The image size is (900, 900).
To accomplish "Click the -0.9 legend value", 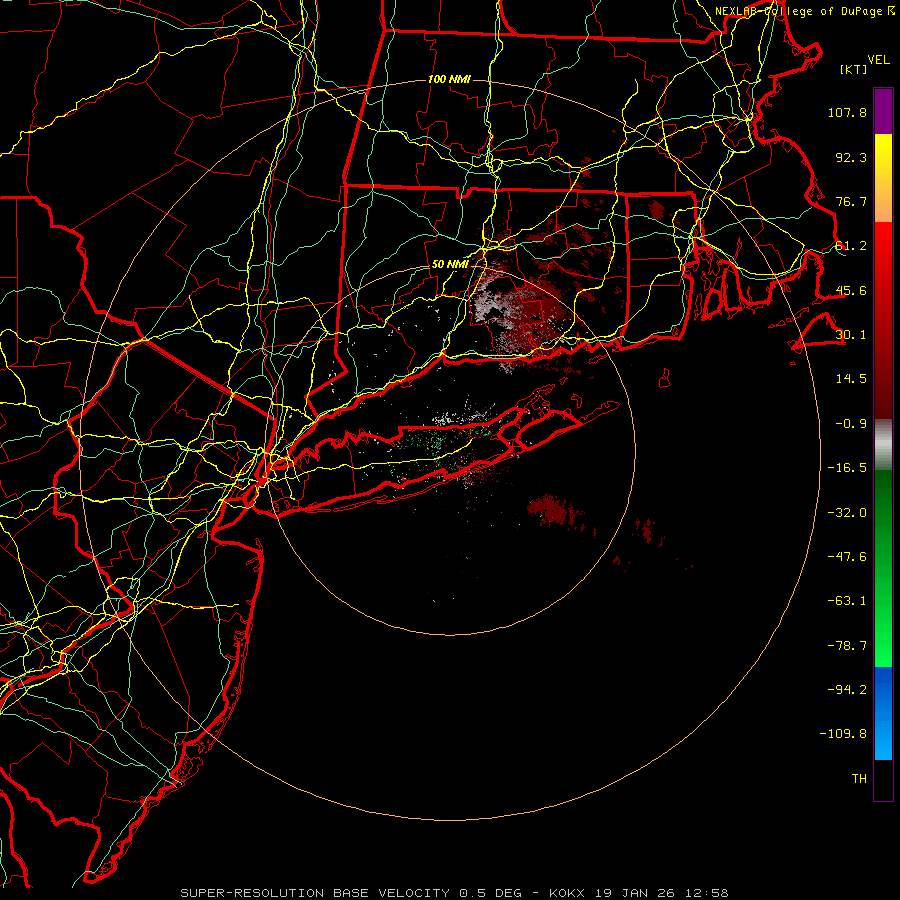I will 851,424.
